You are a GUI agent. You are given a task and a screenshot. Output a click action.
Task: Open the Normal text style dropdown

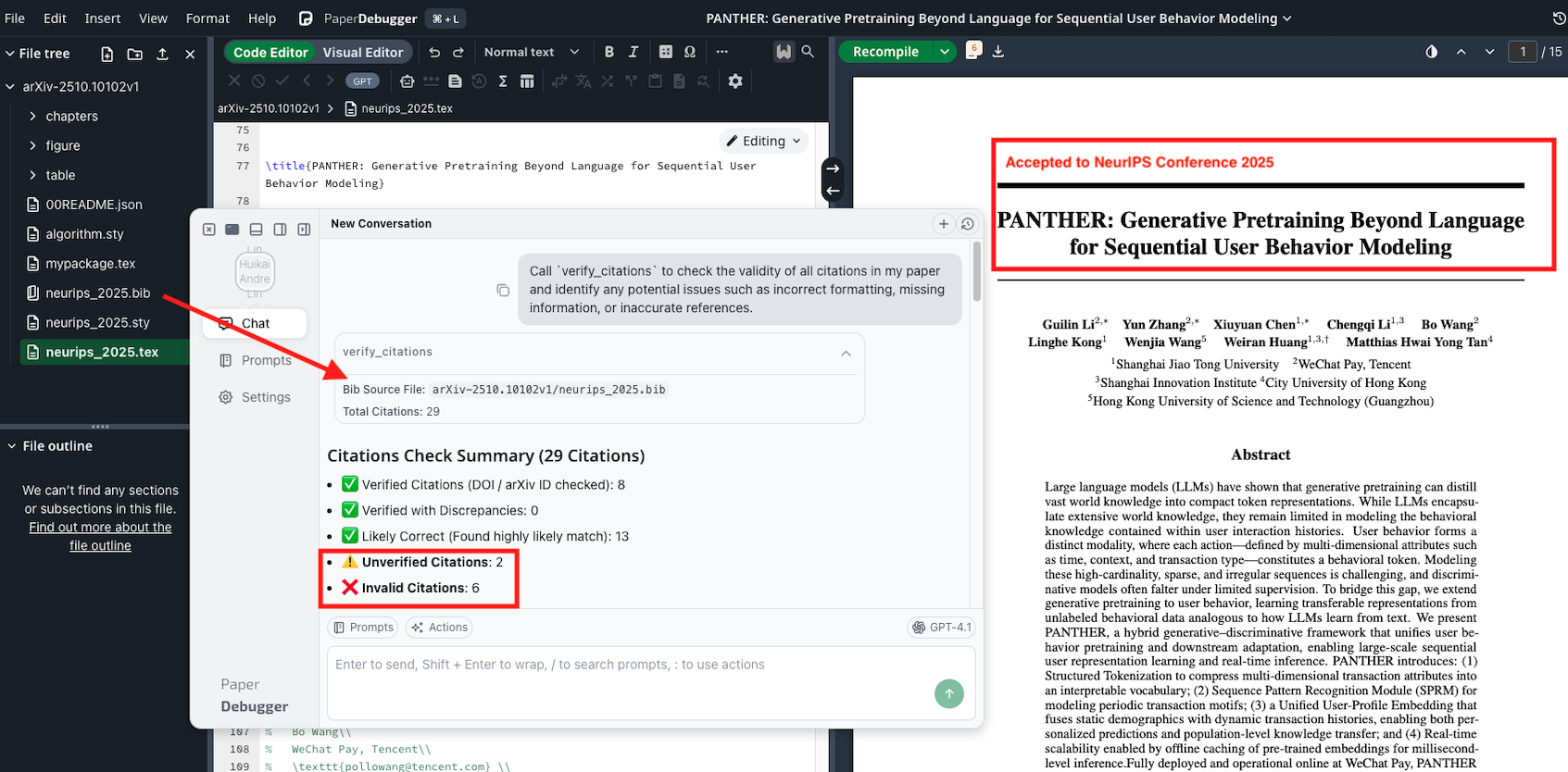coord(531,52)
